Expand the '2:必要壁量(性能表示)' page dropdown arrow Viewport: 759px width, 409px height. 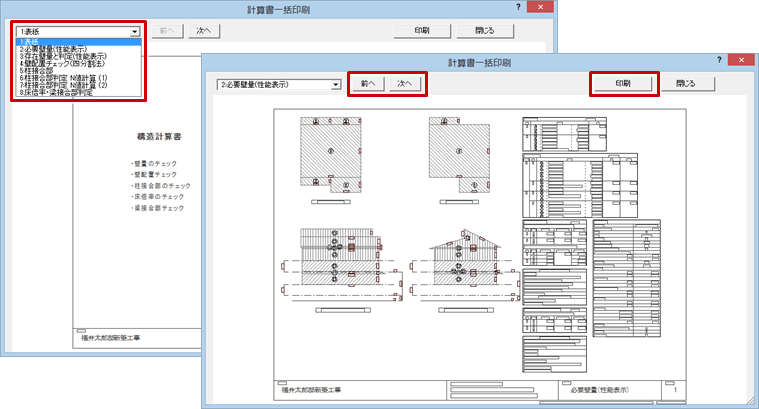point(334,86)
